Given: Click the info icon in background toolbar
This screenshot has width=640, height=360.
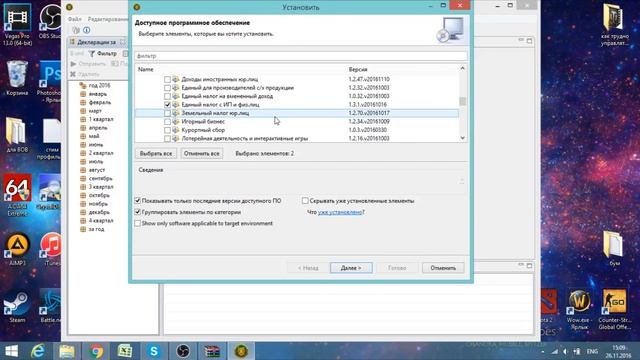Looking at the screenshot, I should (87, 30).
